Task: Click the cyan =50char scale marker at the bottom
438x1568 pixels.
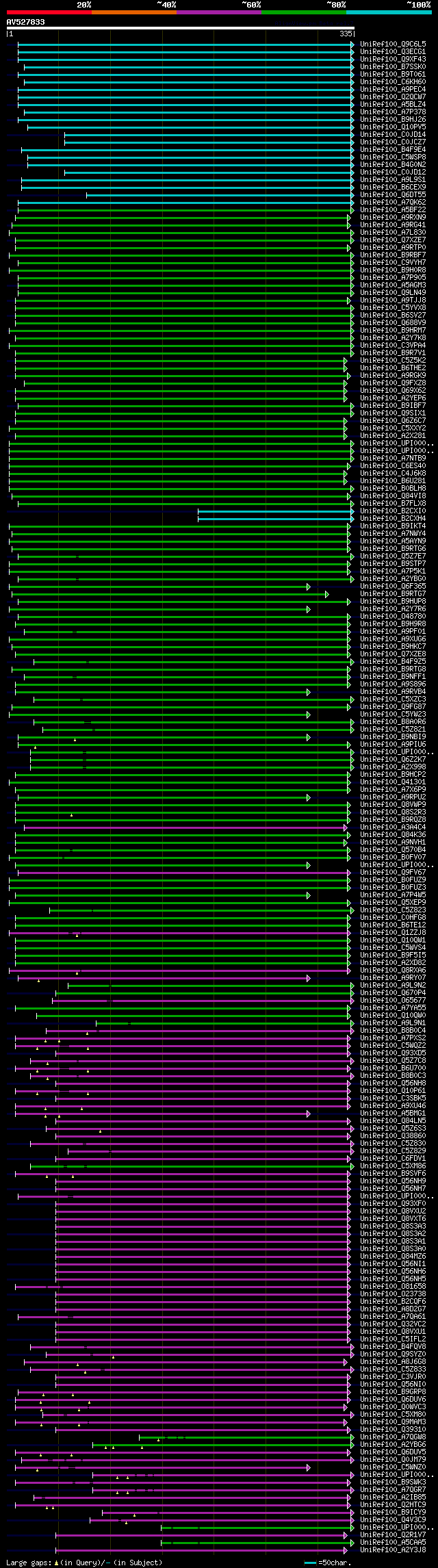Action: 311,1563
